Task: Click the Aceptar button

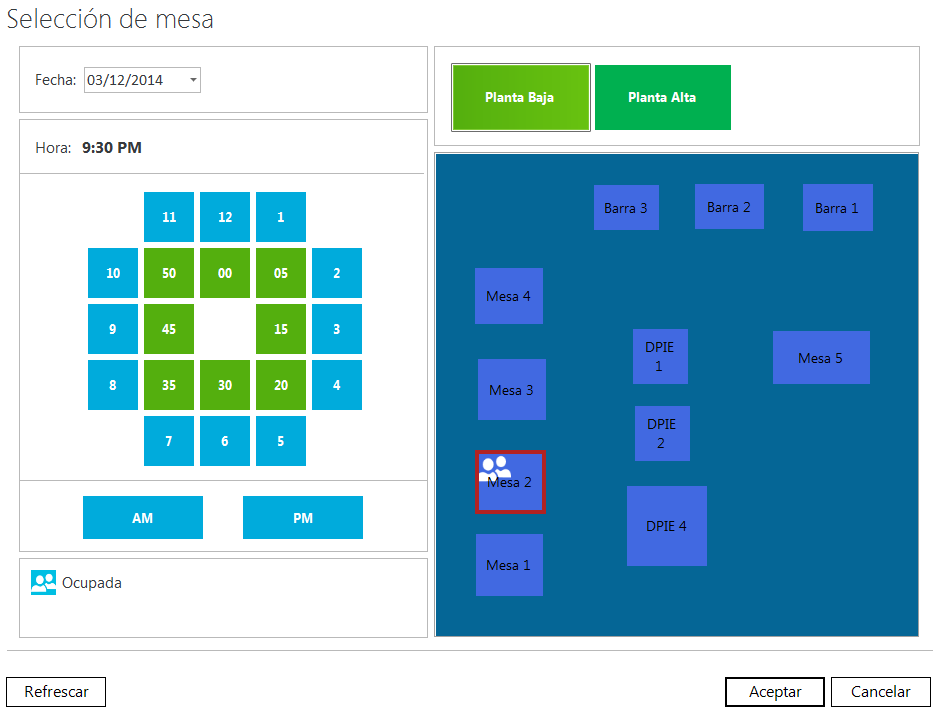Action: (774, 692)
